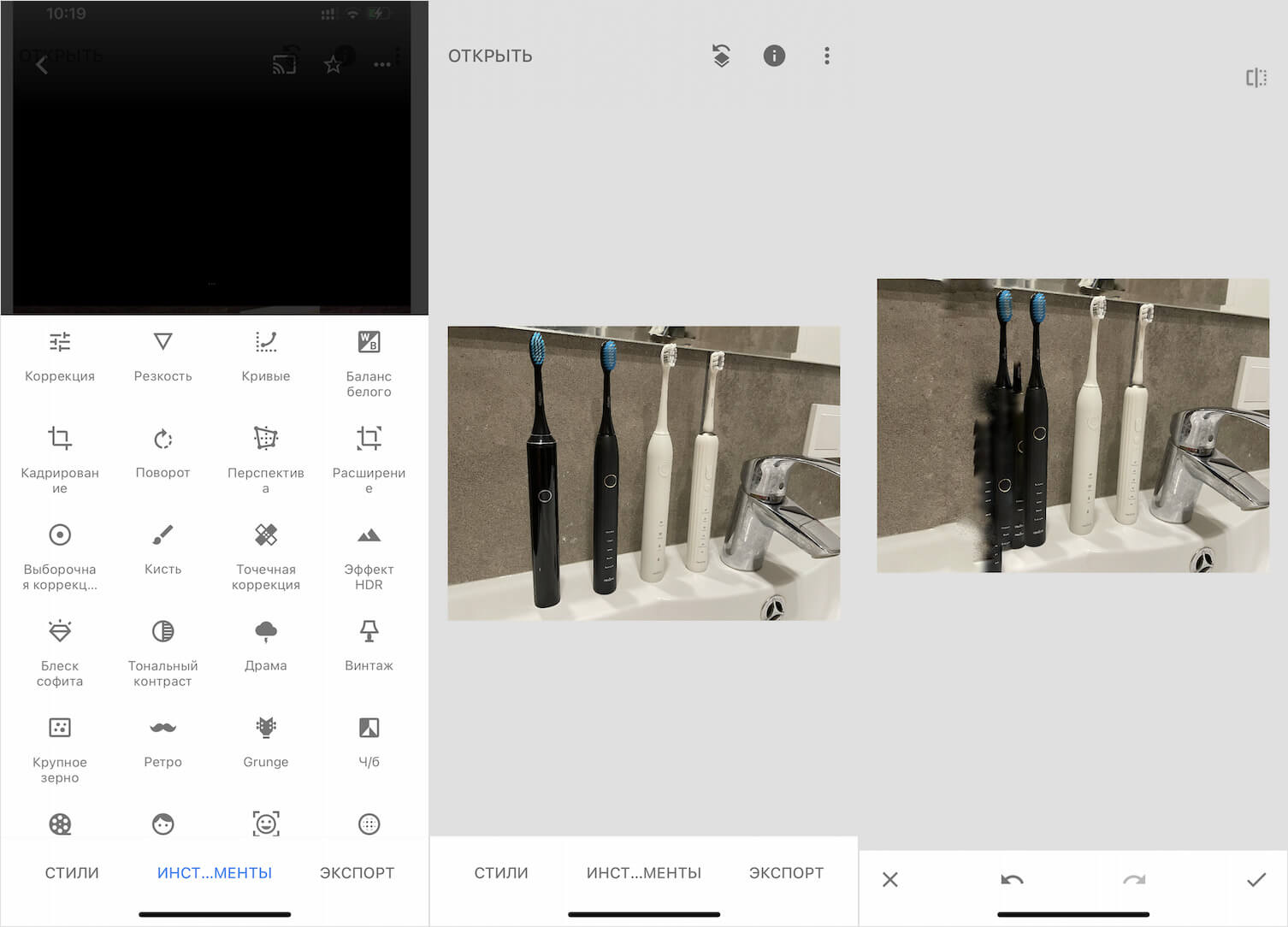The width and height of the screenshot is (1288, 927).
Task: Show image info details
Action: 774,56
